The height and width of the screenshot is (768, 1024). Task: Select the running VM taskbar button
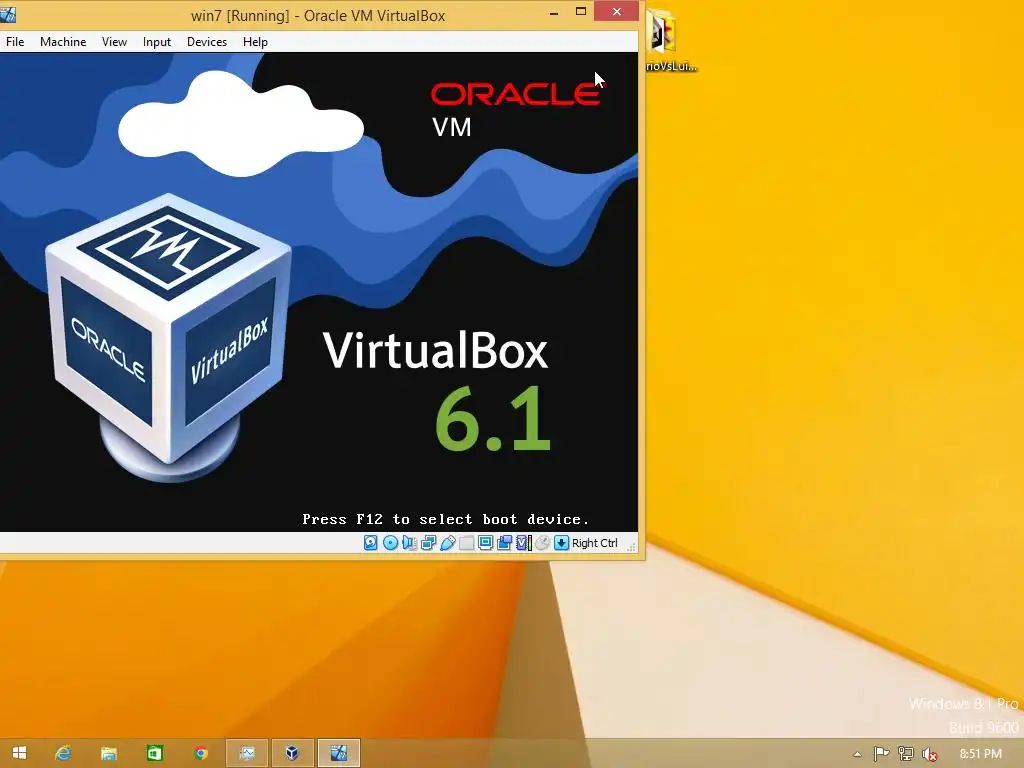338,753
